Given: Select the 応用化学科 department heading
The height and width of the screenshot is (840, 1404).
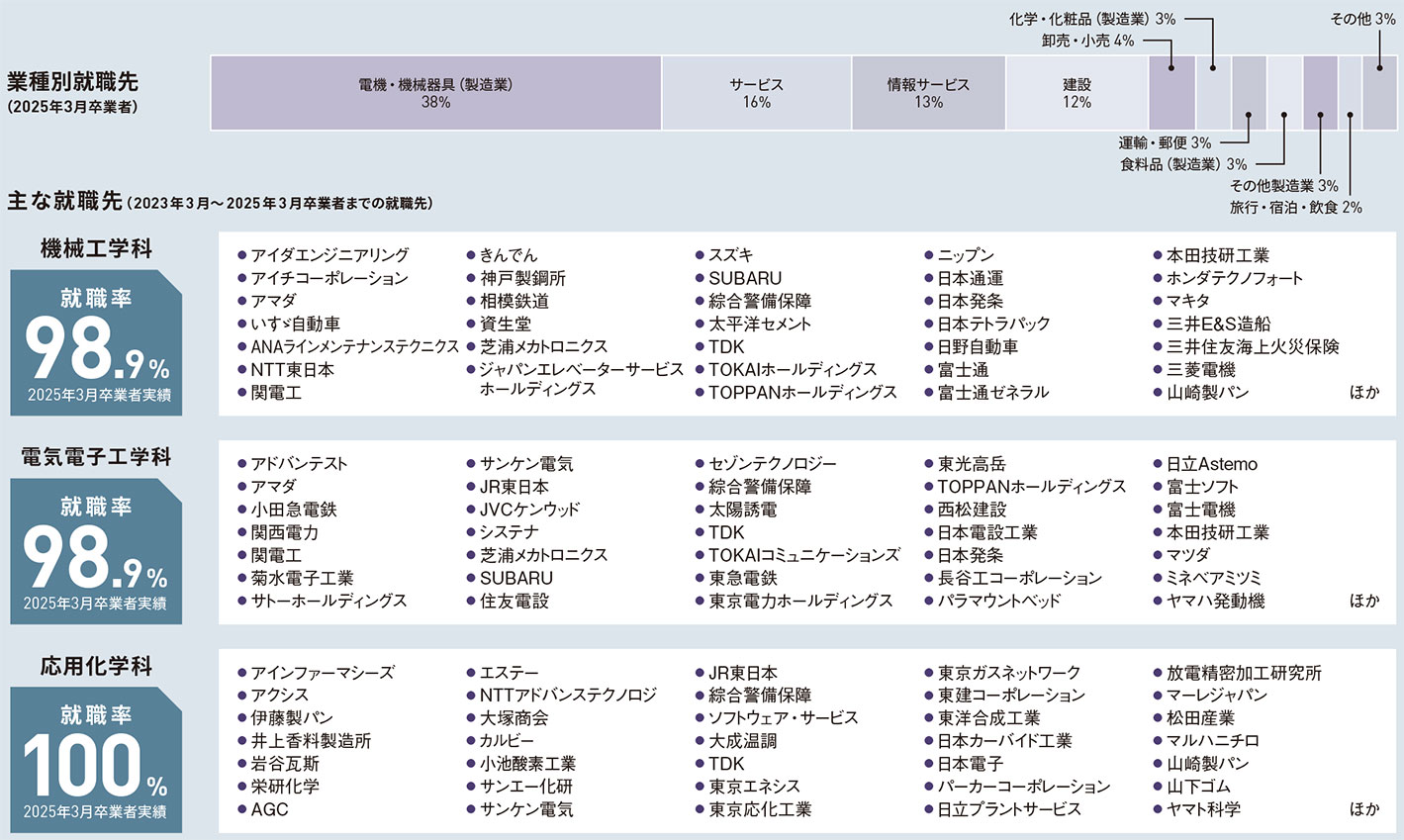Looking at the screenshot, I should tap(96, 666).
